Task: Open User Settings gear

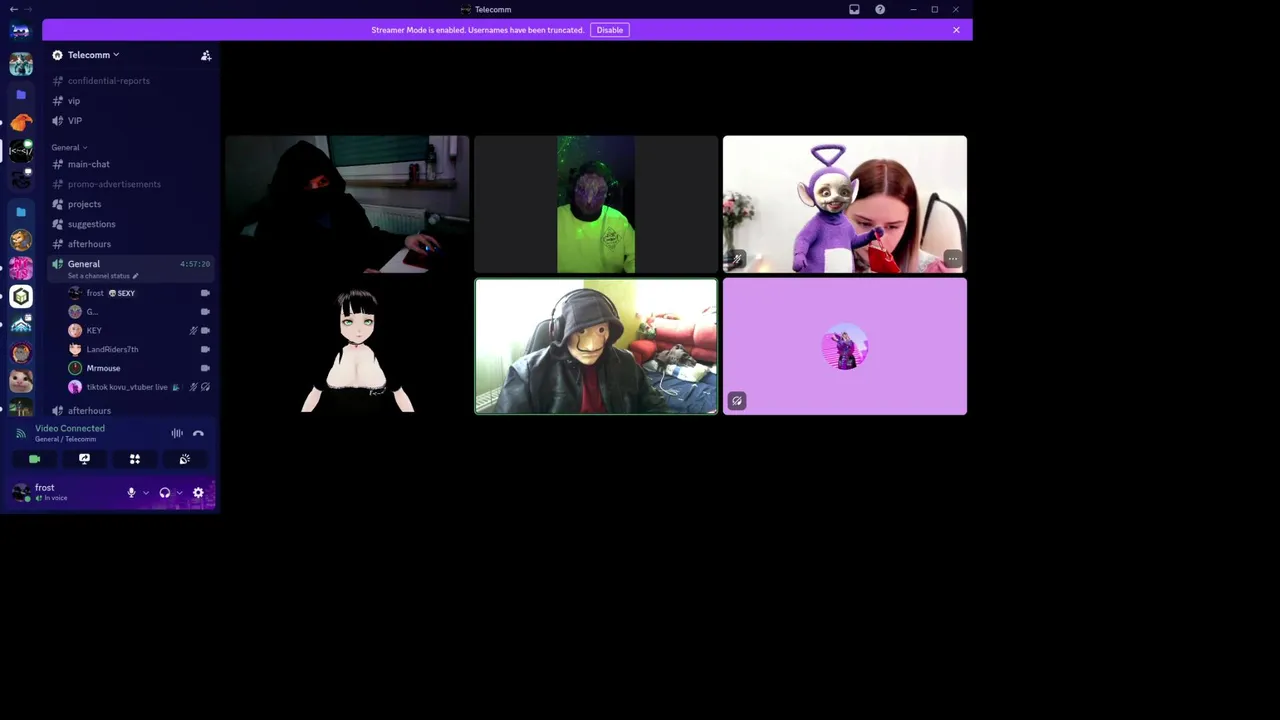Action: point(198,493)
